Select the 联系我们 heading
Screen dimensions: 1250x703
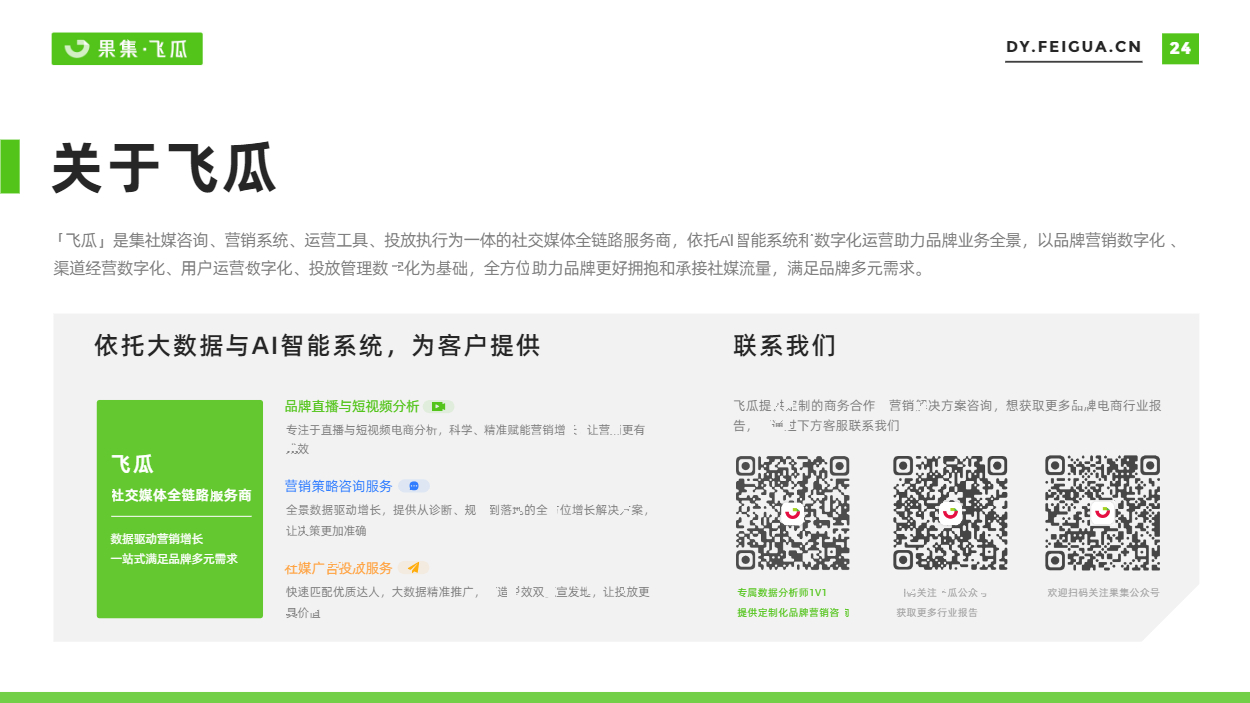point(784,346)
